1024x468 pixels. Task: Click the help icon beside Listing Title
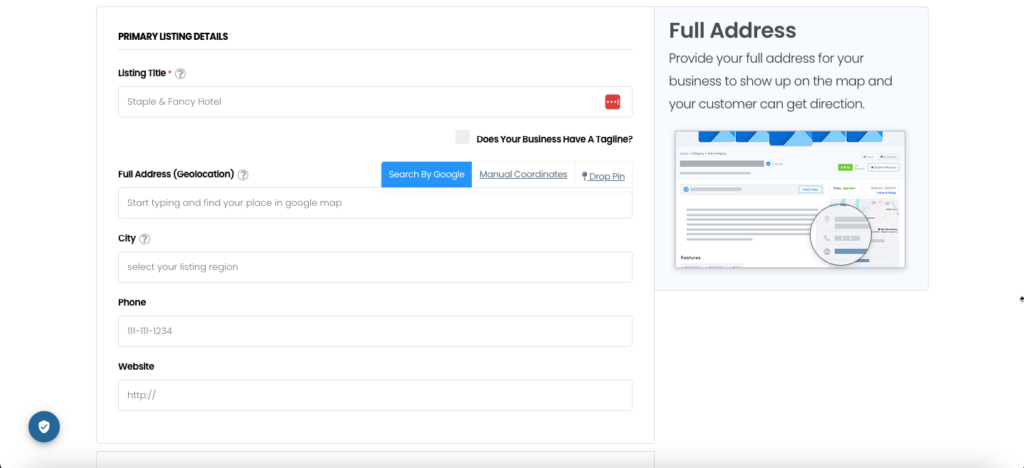pyautogui.click(x=181, y=74)
